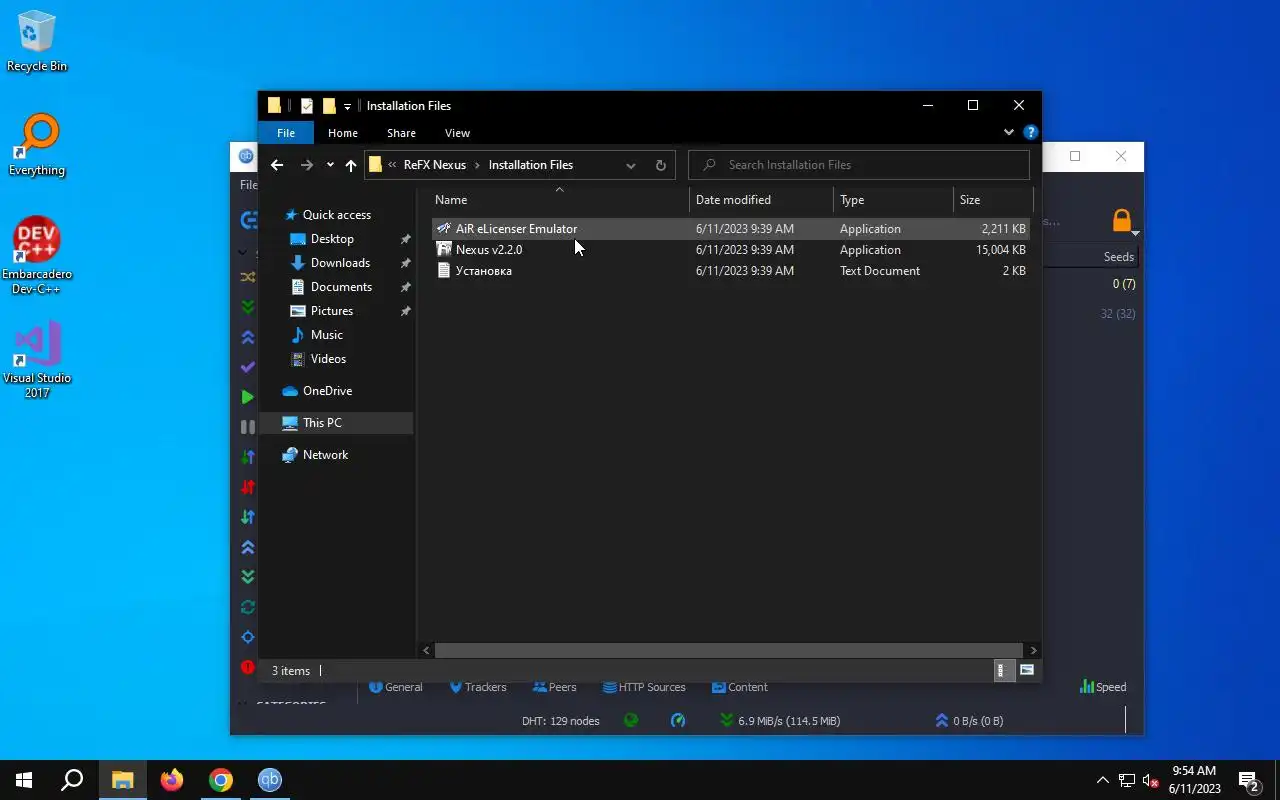1280x800 pixels.
Task: Open qBittorrent Trackers tab
Action: tap(478, 687)
